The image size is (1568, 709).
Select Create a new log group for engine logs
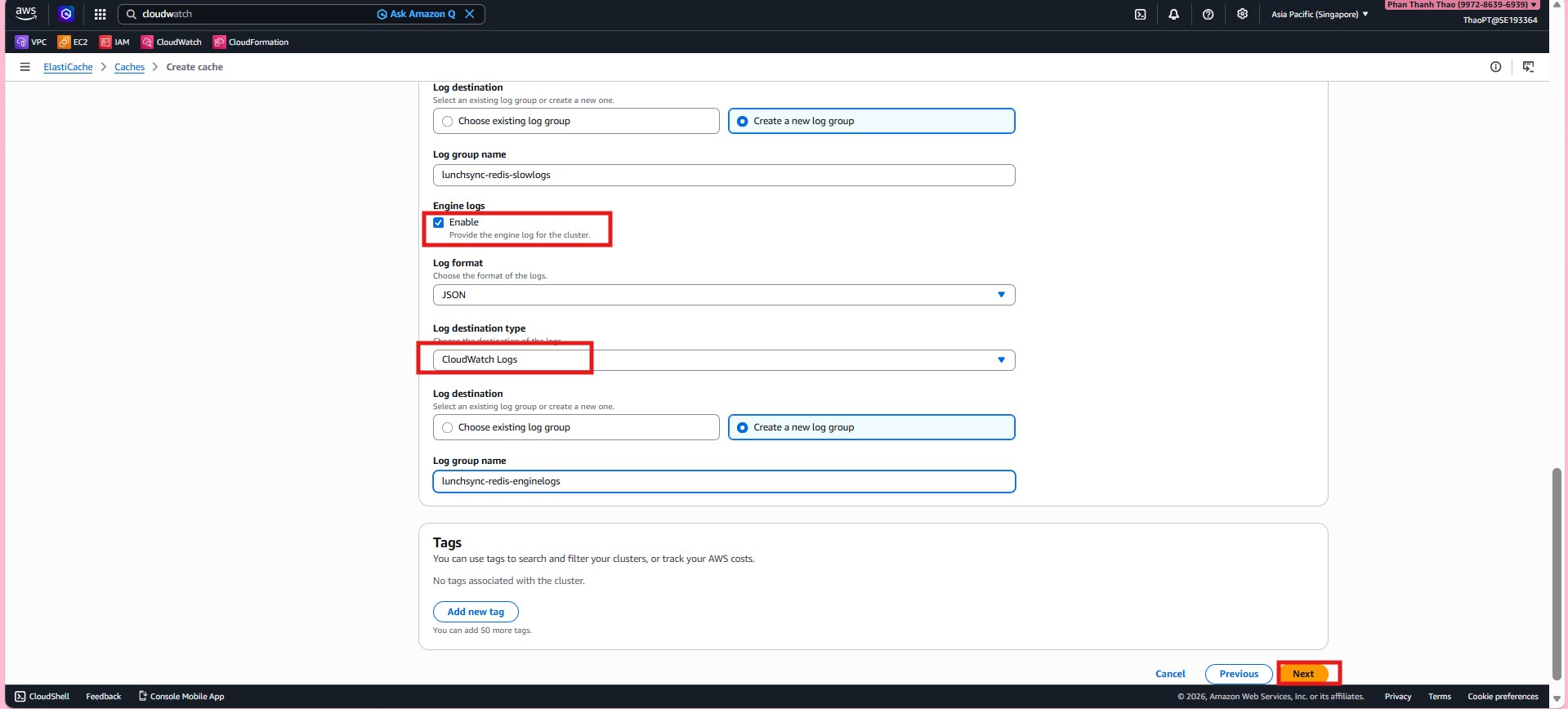click(872, 427)
